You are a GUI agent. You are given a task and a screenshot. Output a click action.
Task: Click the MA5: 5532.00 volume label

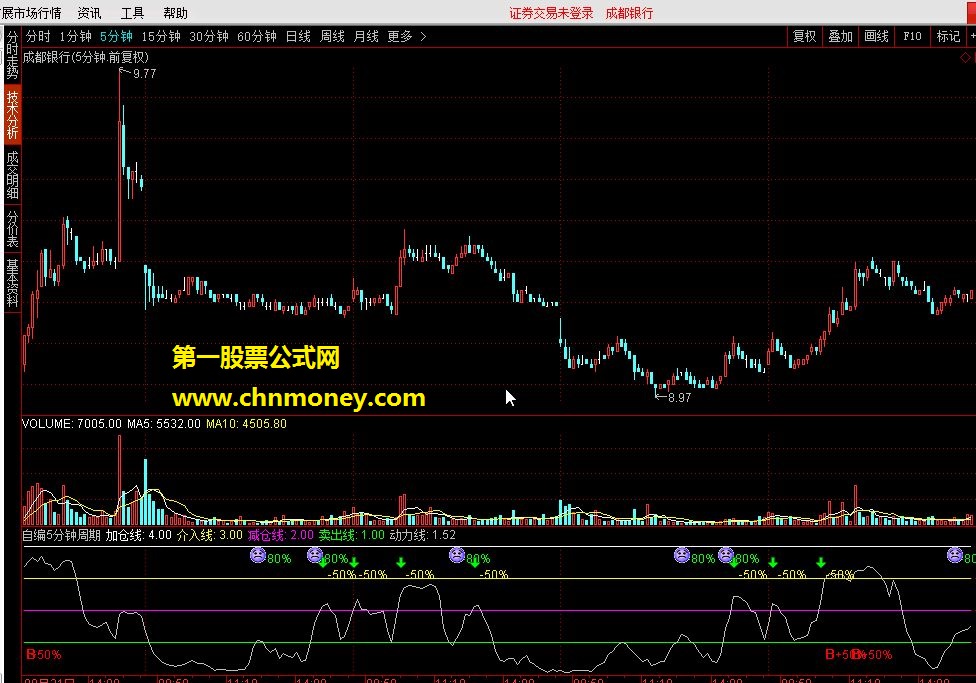click(164, 424)
